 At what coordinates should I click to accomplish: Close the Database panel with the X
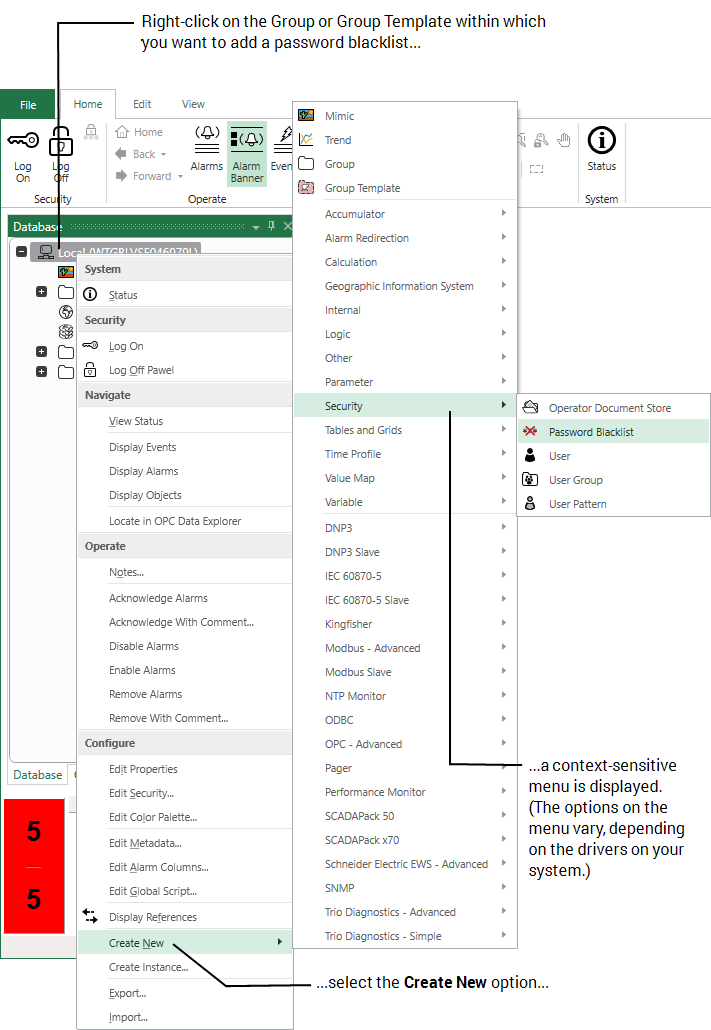tap(287, 226)
